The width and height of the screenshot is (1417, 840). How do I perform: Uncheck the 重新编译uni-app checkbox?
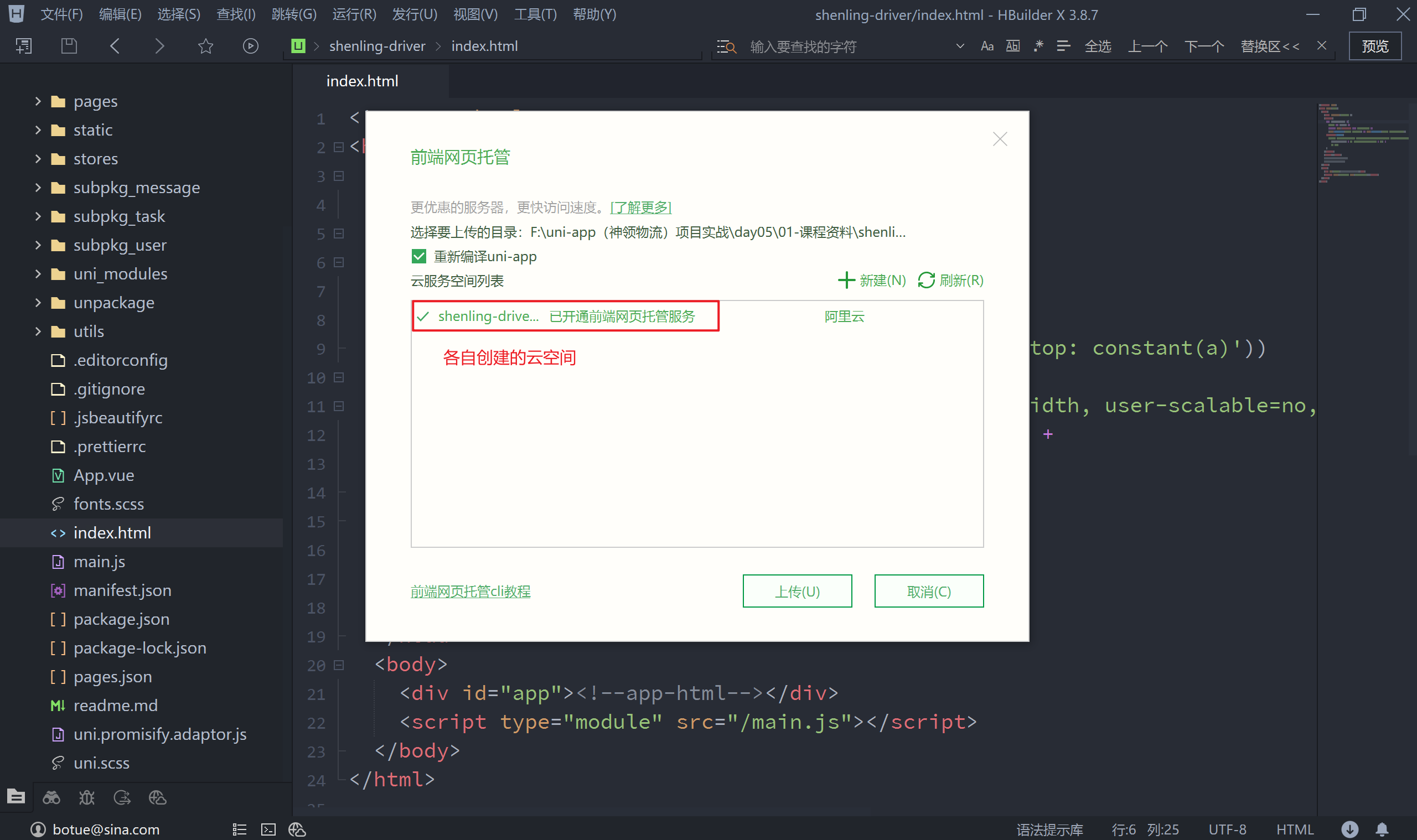point(418,256)
